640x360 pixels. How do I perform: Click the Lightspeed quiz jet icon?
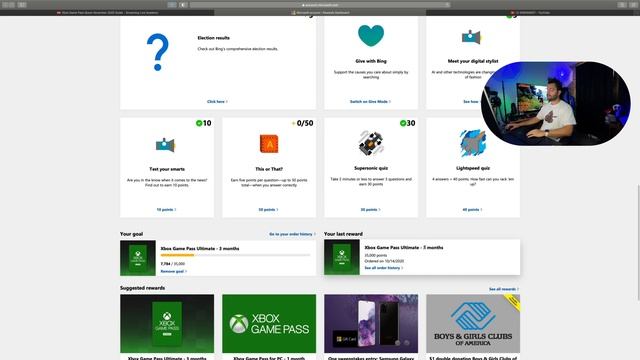473,143
